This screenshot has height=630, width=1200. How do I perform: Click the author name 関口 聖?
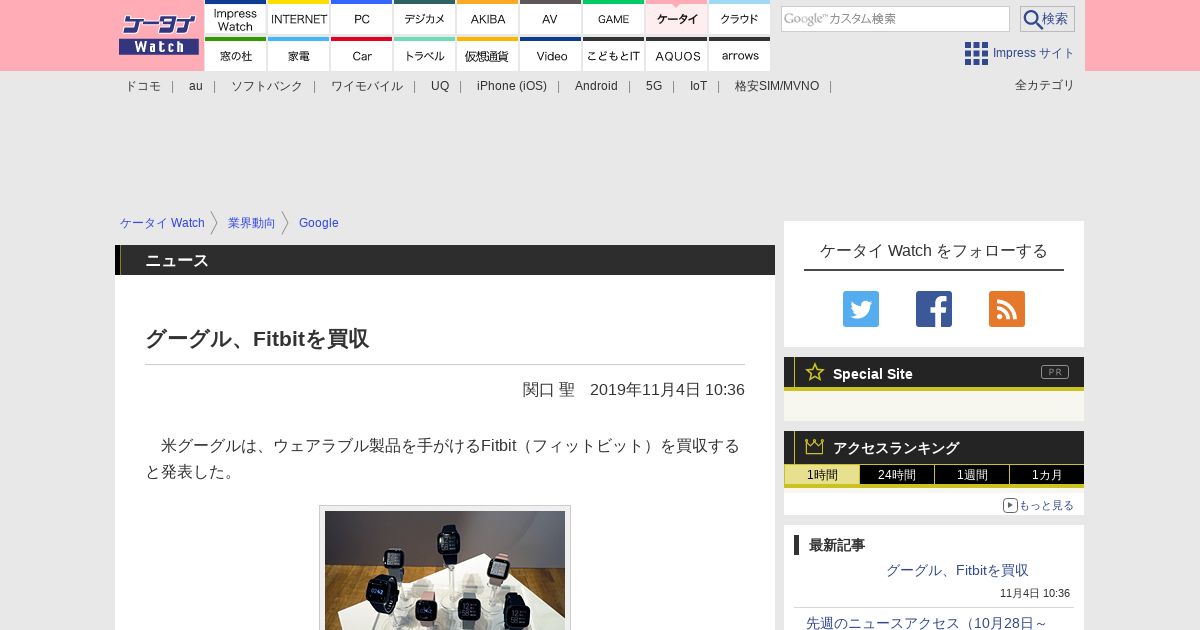click(549, 389)
